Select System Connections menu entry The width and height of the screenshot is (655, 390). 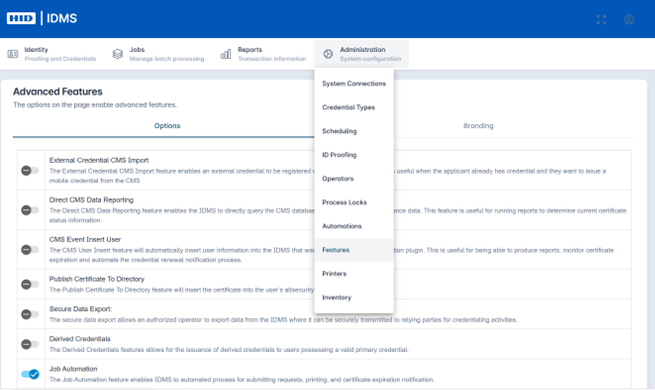point(354,84)
